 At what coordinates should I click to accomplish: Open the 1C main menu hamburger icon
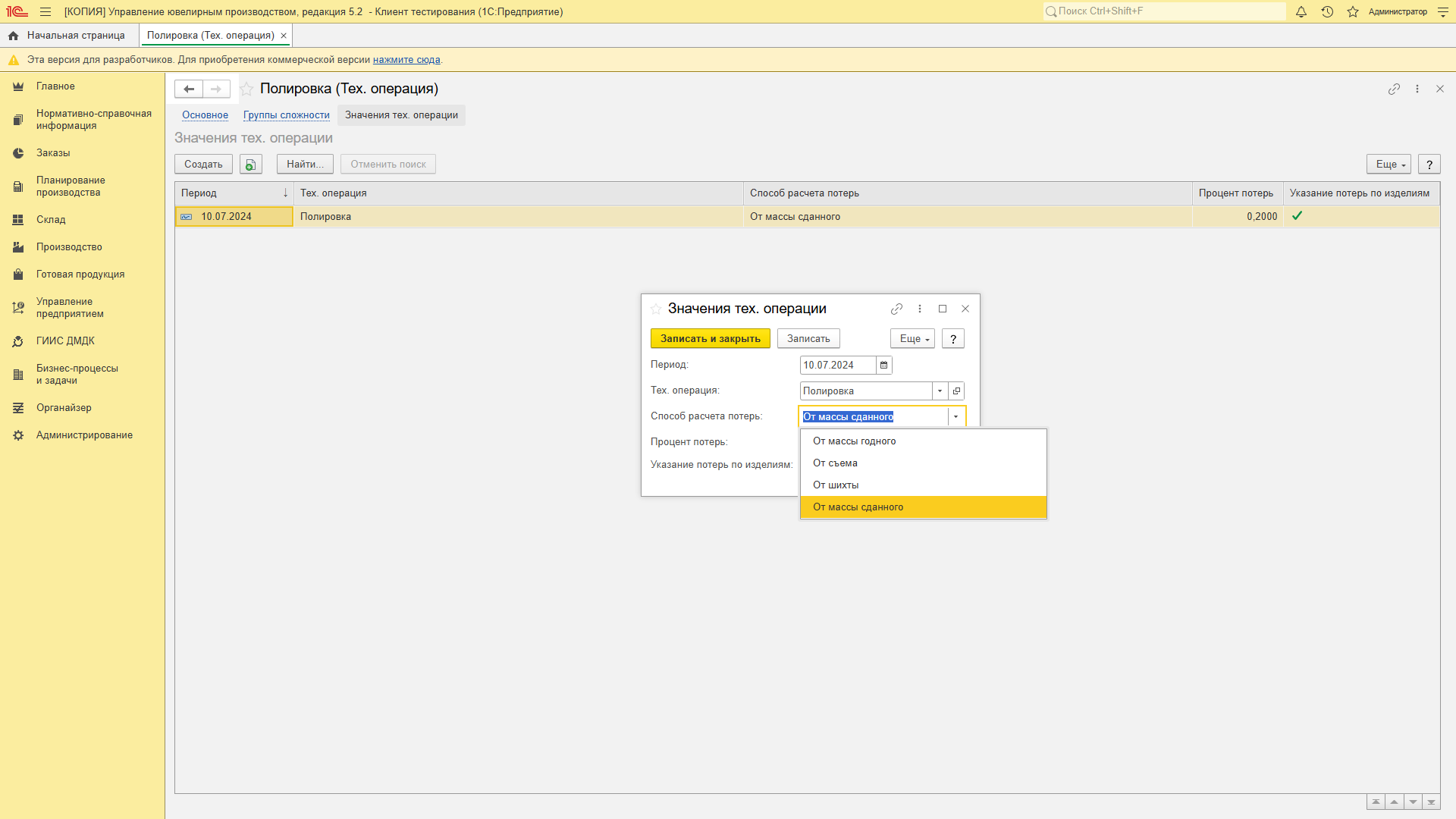click(x=45, y=11)
